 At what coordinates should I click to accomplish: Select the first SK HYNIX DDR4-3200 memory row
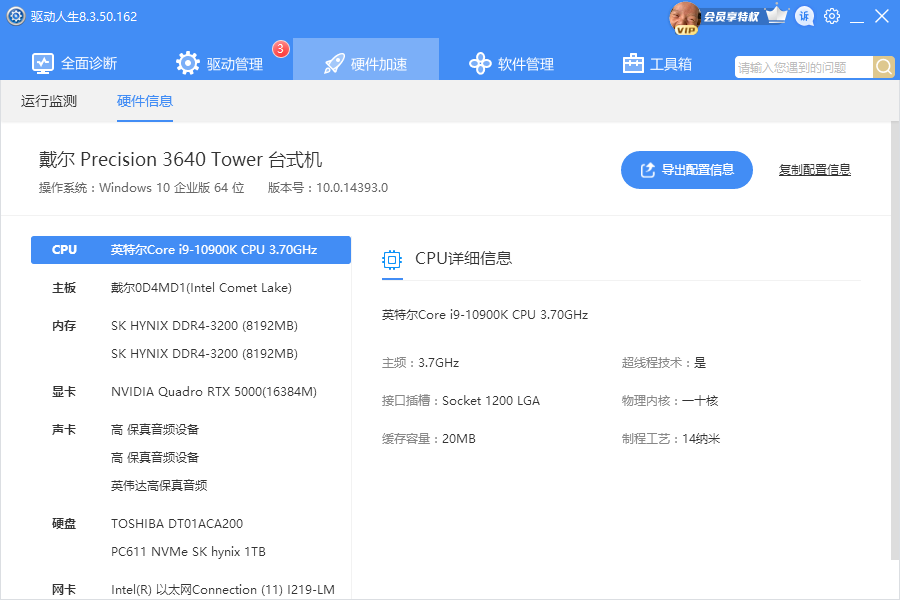[191, 326]
